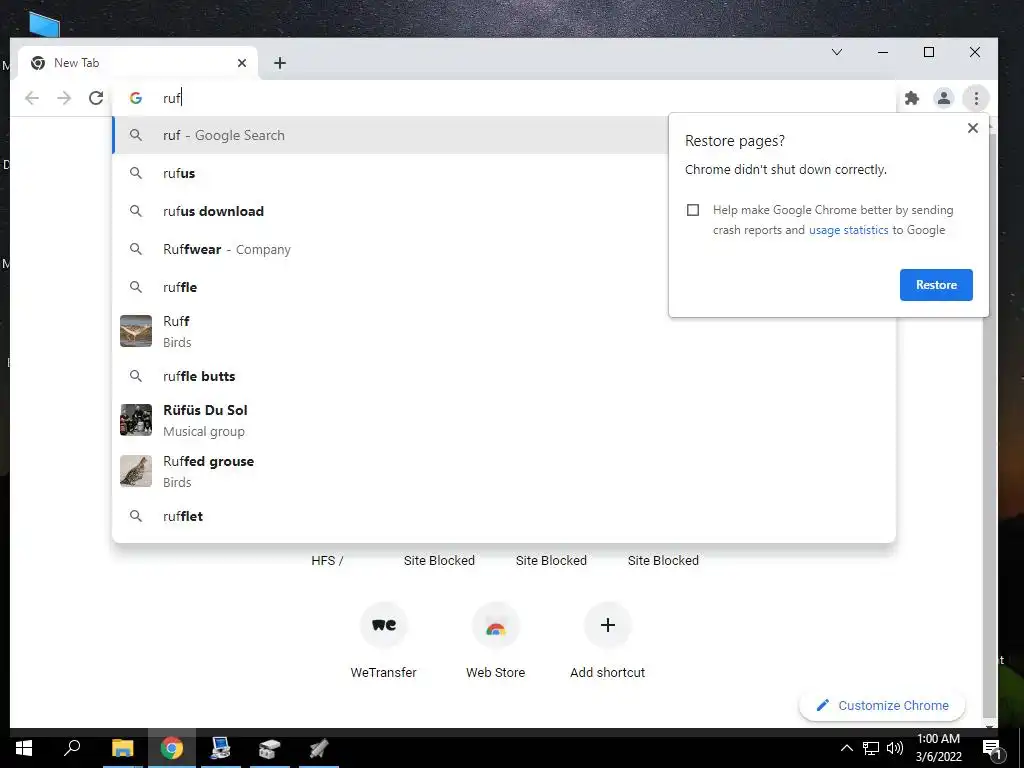Open the Web Store shortcut

point(496,641)
